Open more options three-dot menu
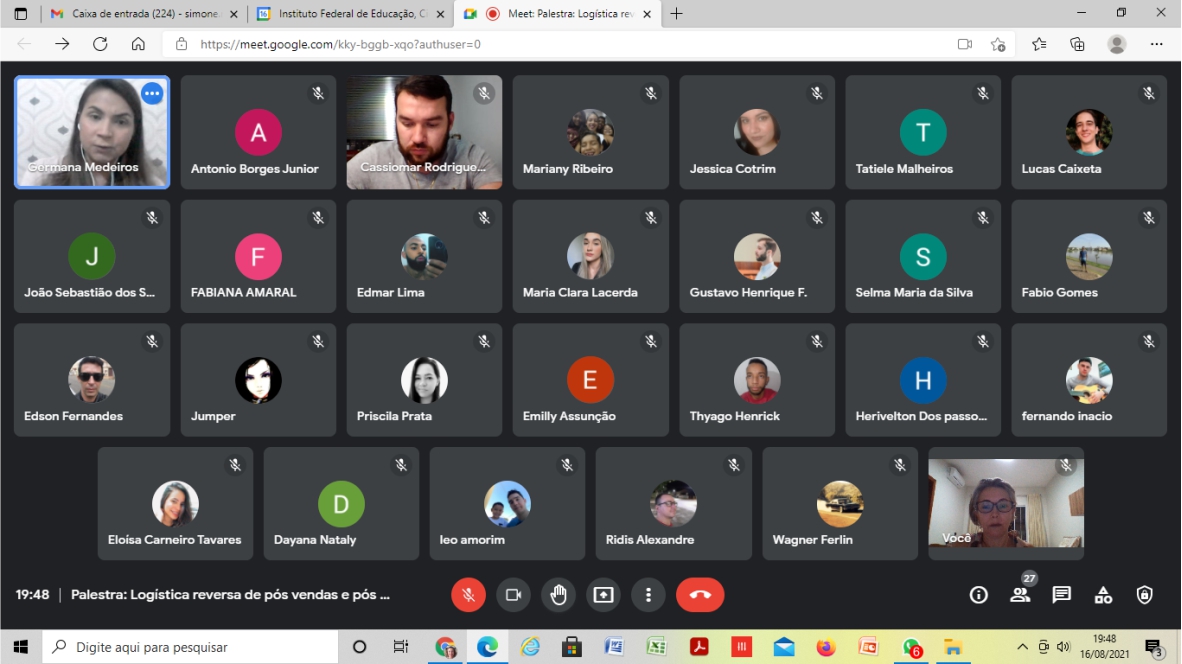 tap(648, 595)
